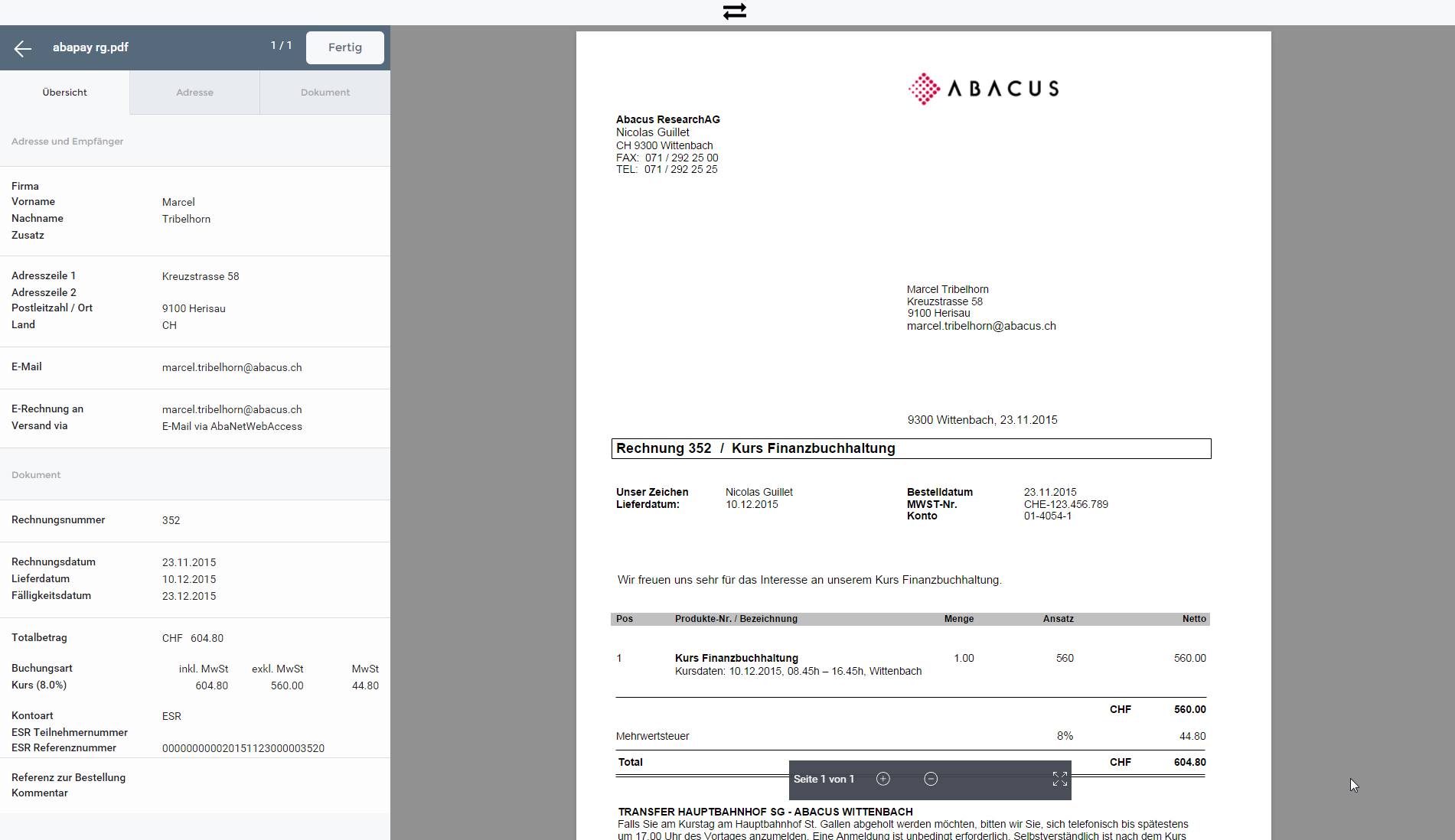Click the Kommentar label
This screenshot has height=840, width=1455.
tap(40, 793)
